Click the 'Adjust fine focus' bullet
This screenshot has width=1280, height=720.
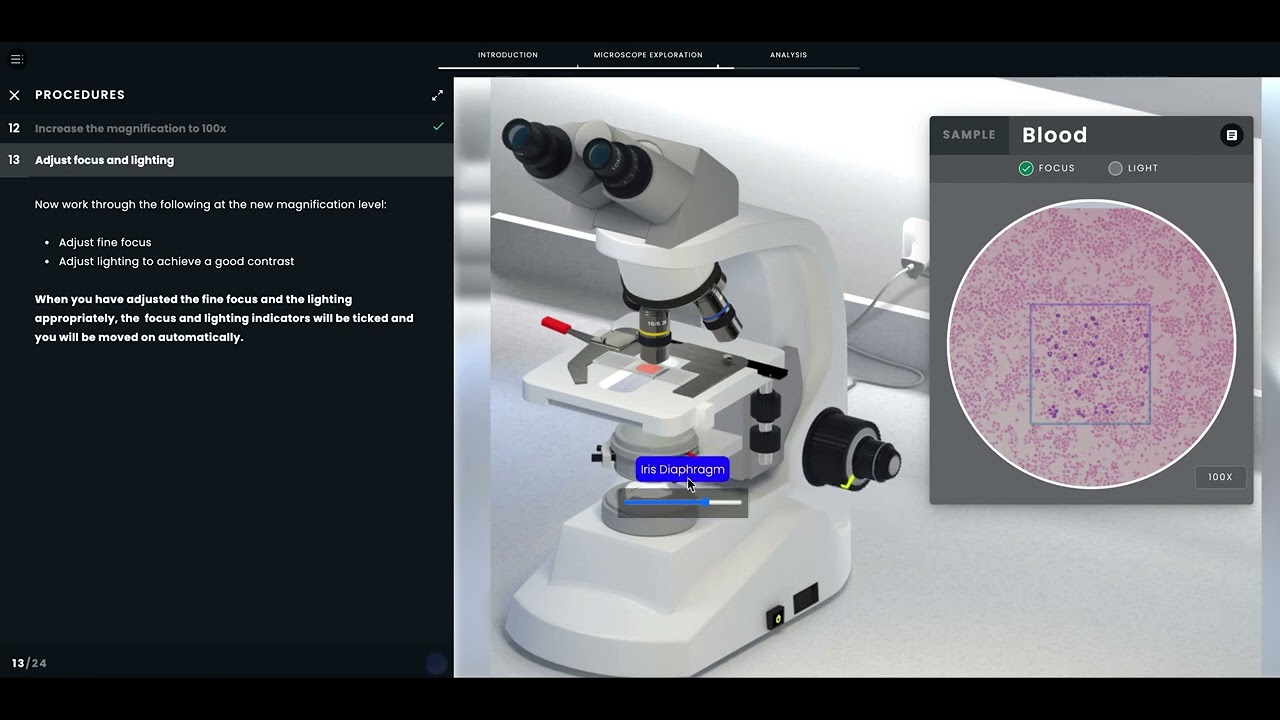[105, 242]
